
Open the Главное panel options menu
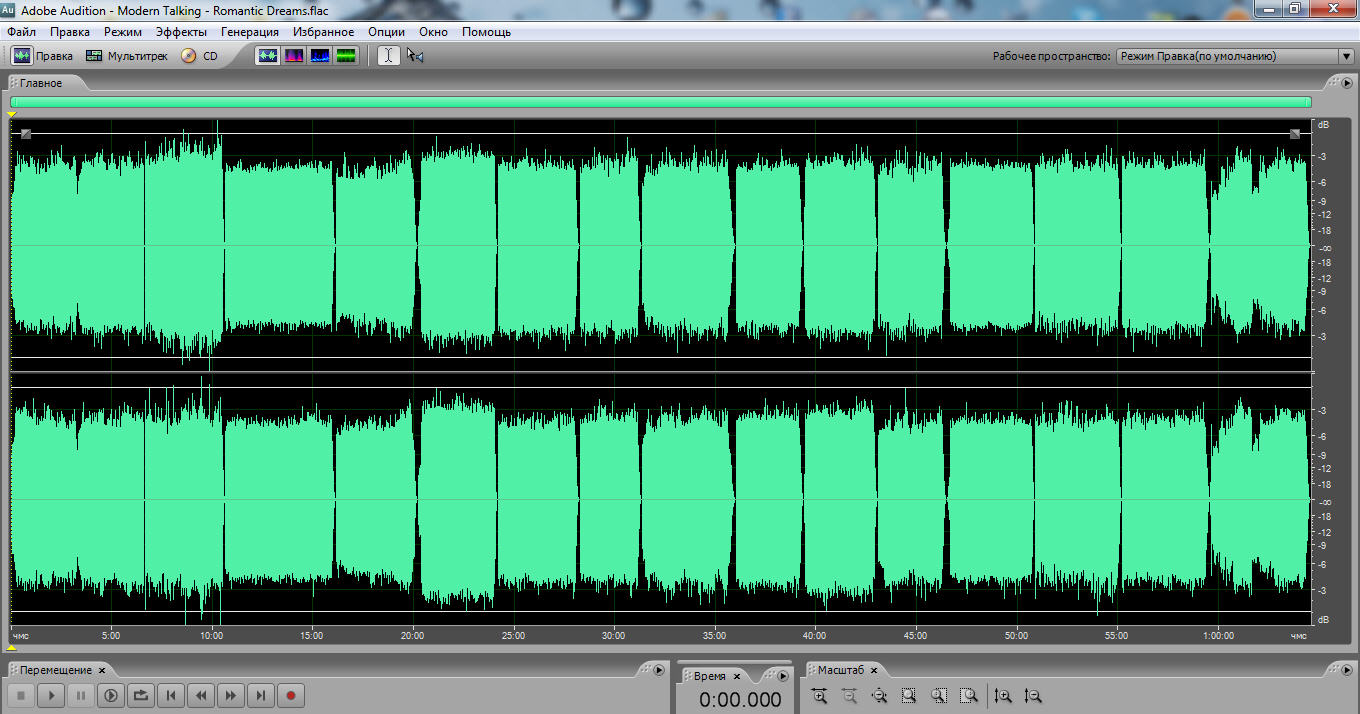pos(1346,83)
